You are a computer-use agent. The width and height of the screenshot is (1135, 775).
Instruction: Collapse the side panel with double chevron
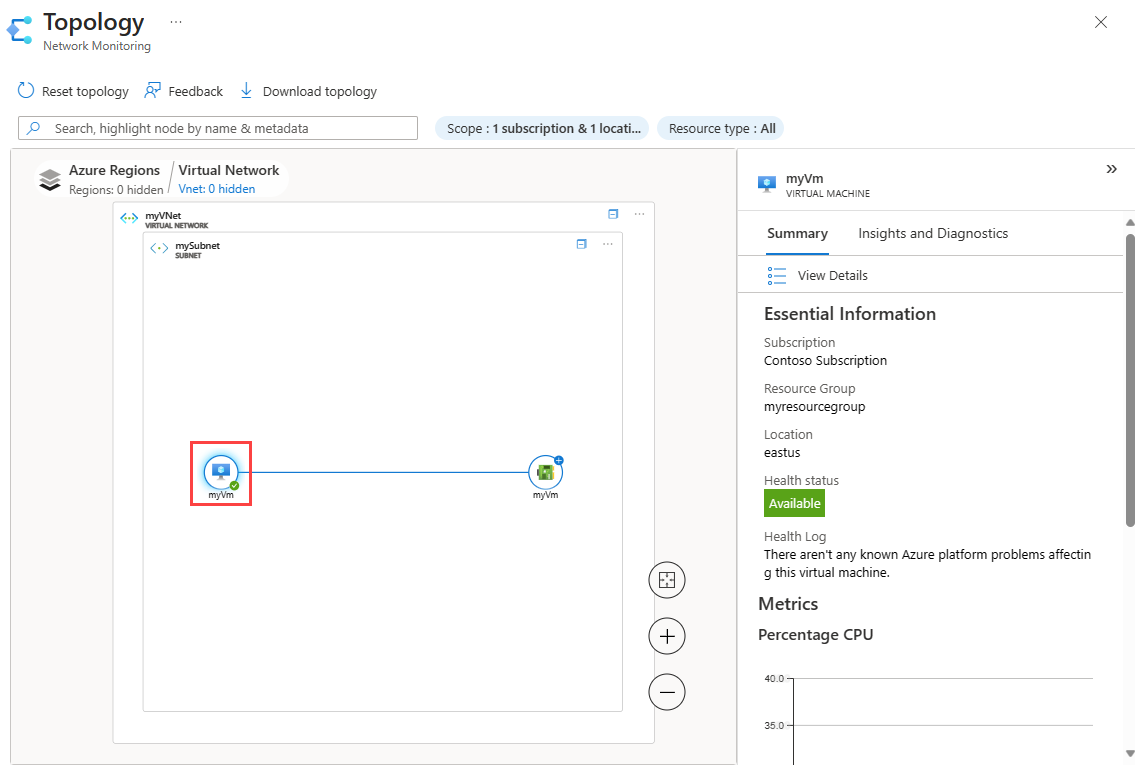click(1111, 170)
